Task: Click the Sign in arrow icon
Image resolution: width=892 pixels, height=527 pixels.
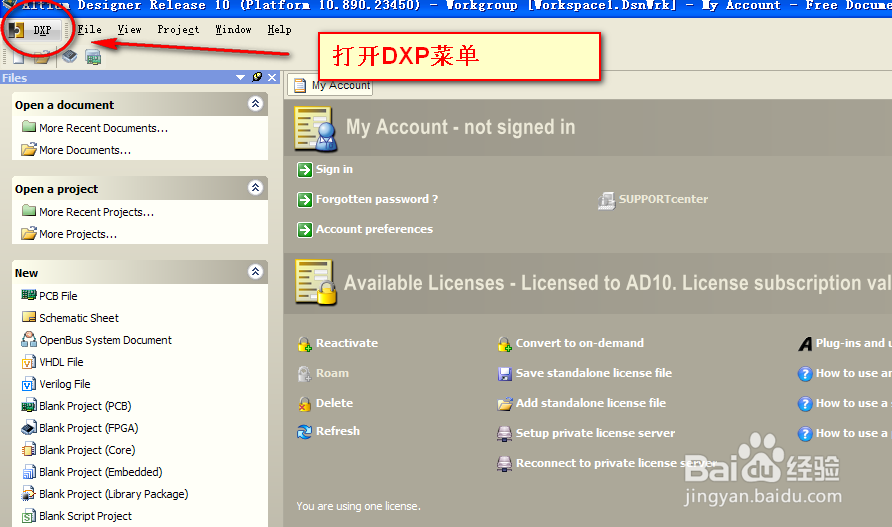Action: coord(305,170)
